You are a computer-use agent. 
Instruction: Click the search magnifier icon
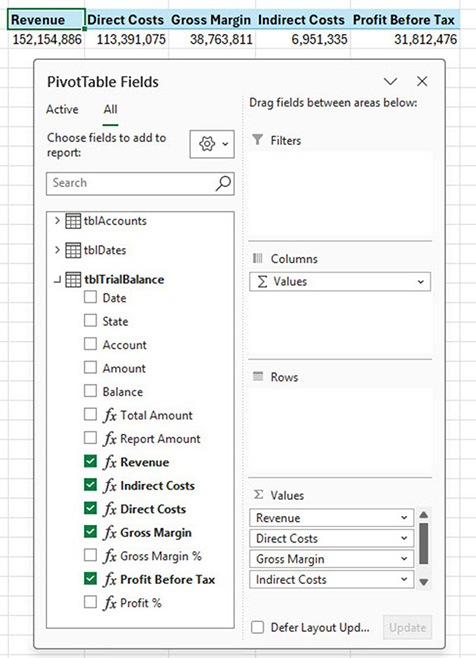click(x=223, y=183)
